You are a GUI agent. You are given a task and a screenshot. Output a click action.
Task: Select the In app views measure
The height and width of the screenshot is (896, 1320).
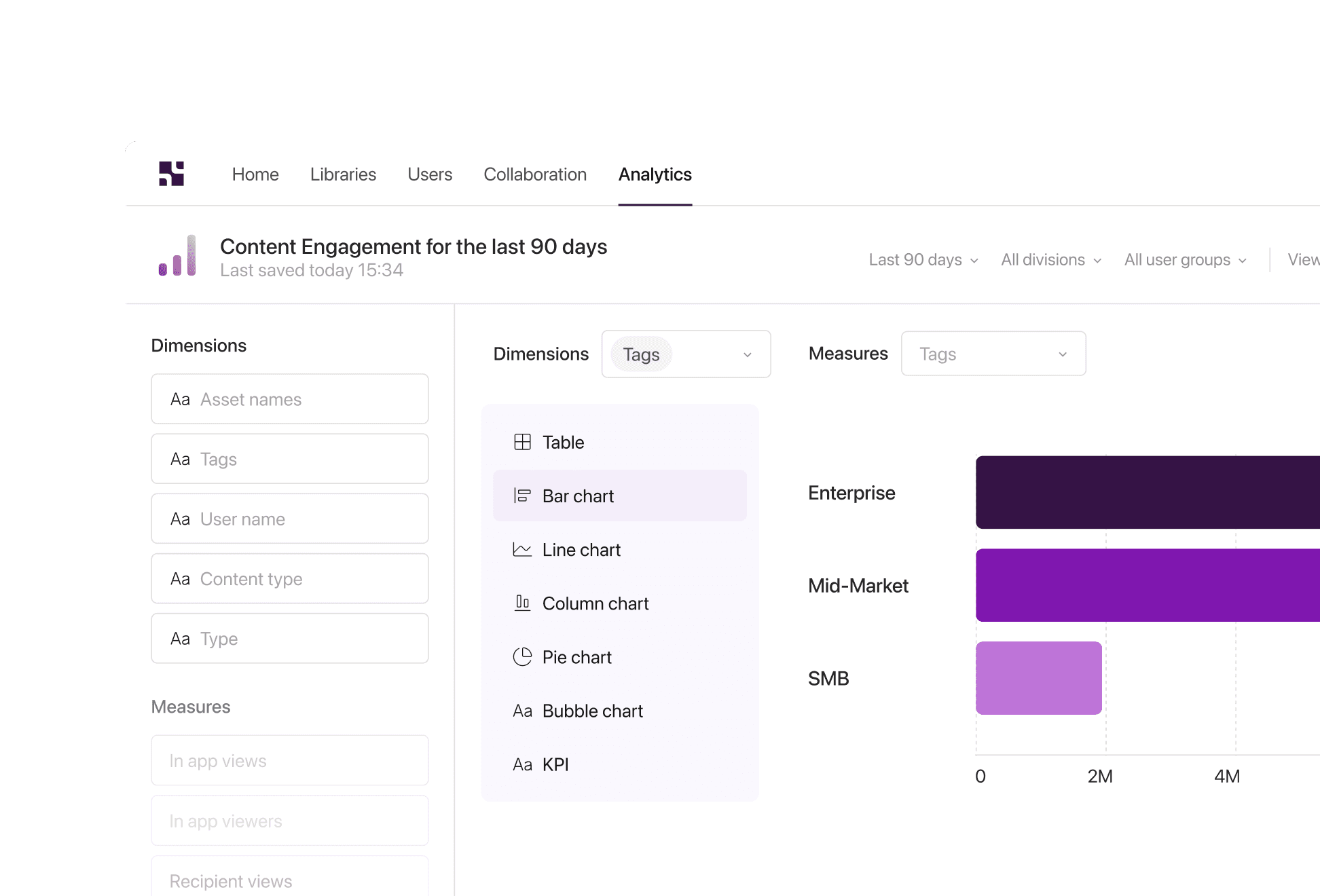[x=290, y=760]
